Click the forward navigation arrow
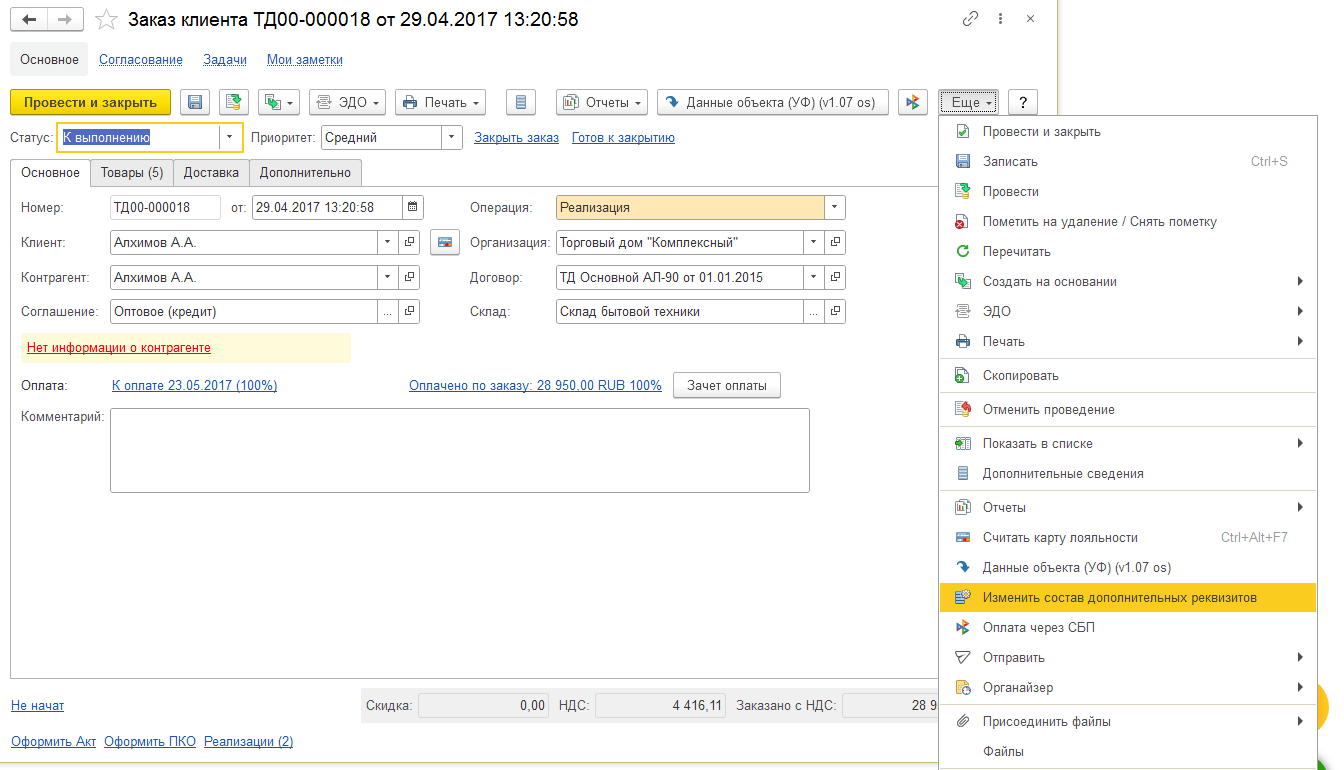Image resolution: width=1344 pixels, height=770 pixels. point(65,19)
